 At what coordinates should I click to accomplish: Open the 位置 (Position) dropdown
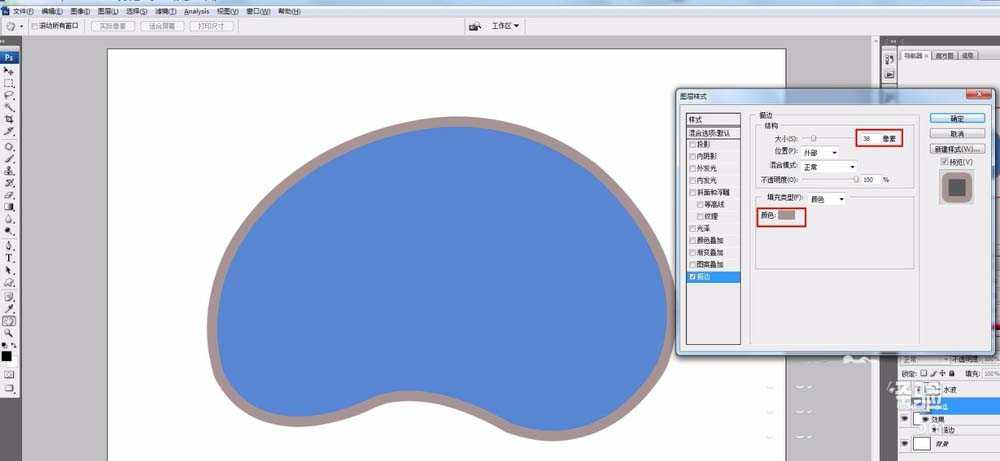coord(820,152)
